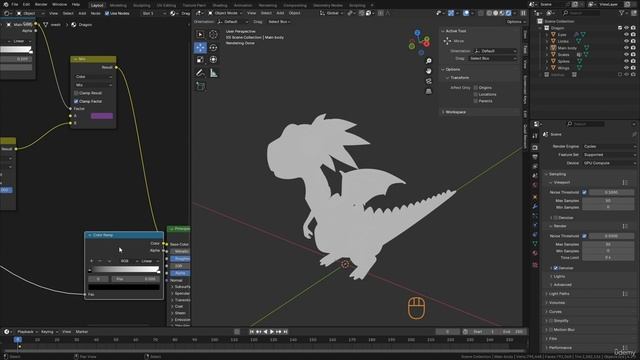
Task: Click the viewport zoom magnifier icon
Action: [x=429, y=61]
